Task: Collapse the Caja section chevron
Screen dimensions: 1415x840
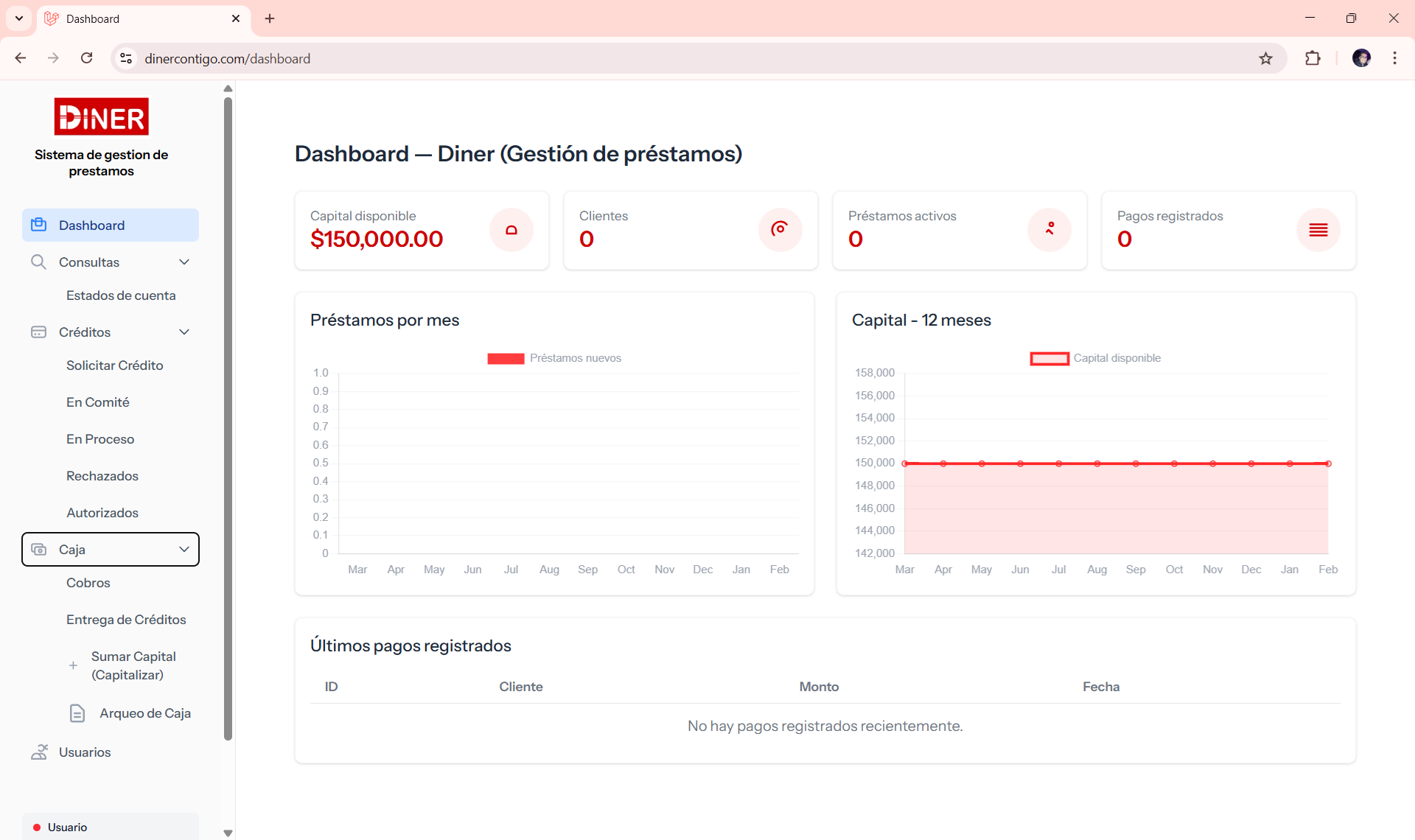Action: (x=184, y=549)
